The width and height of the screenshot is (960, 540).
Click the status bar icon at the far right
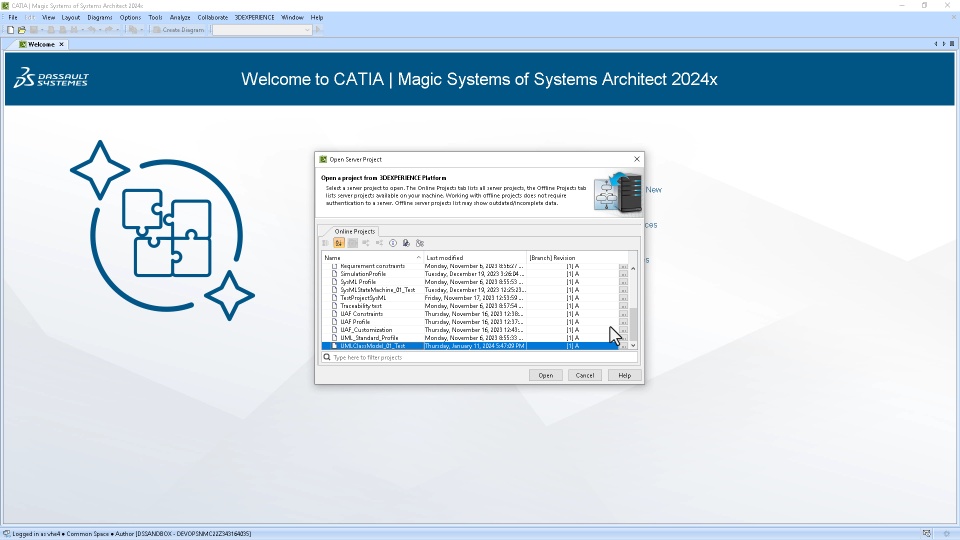pos(947,534)
